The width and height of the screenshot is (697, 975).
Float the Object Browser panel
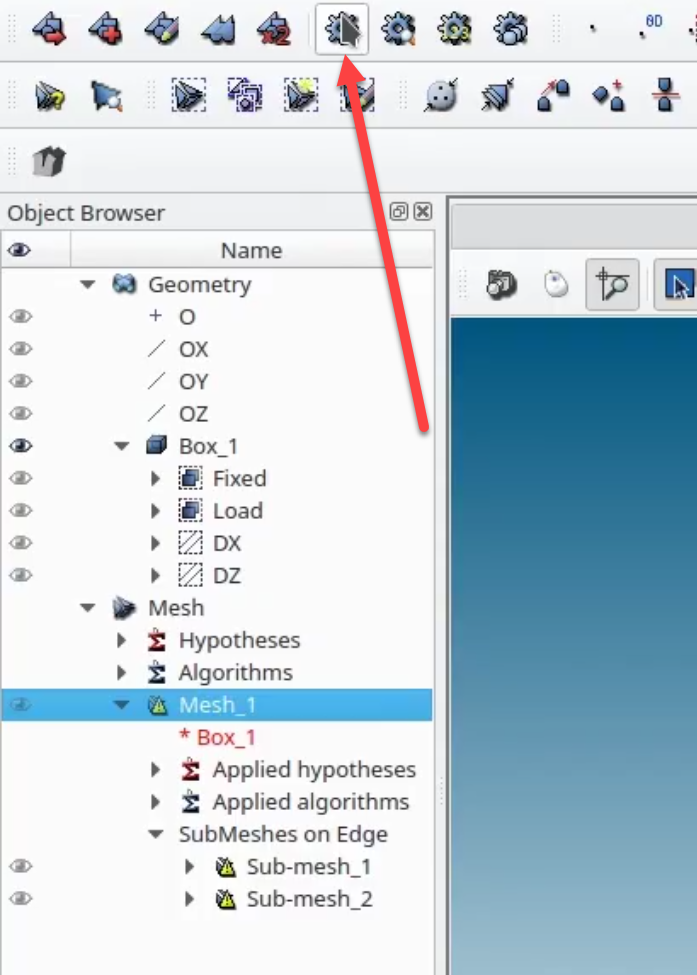click(399, 211)
